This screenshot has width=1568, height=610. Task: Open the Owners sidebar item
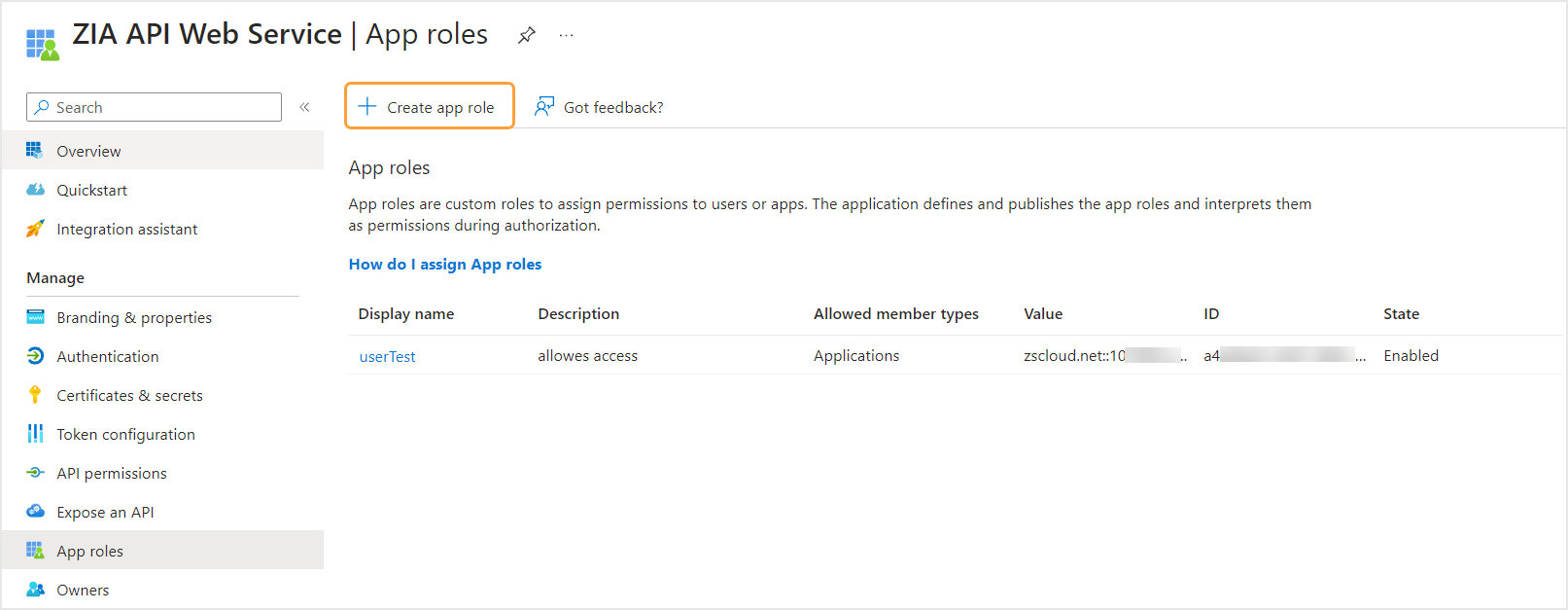point(83,590)
